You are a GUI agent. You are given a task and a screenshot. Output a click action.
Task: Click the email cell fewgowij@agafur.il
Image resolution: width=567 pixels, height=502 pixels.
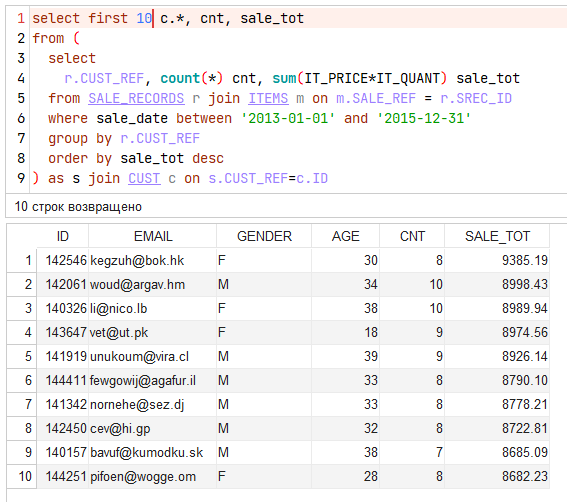tap(153, 380)
